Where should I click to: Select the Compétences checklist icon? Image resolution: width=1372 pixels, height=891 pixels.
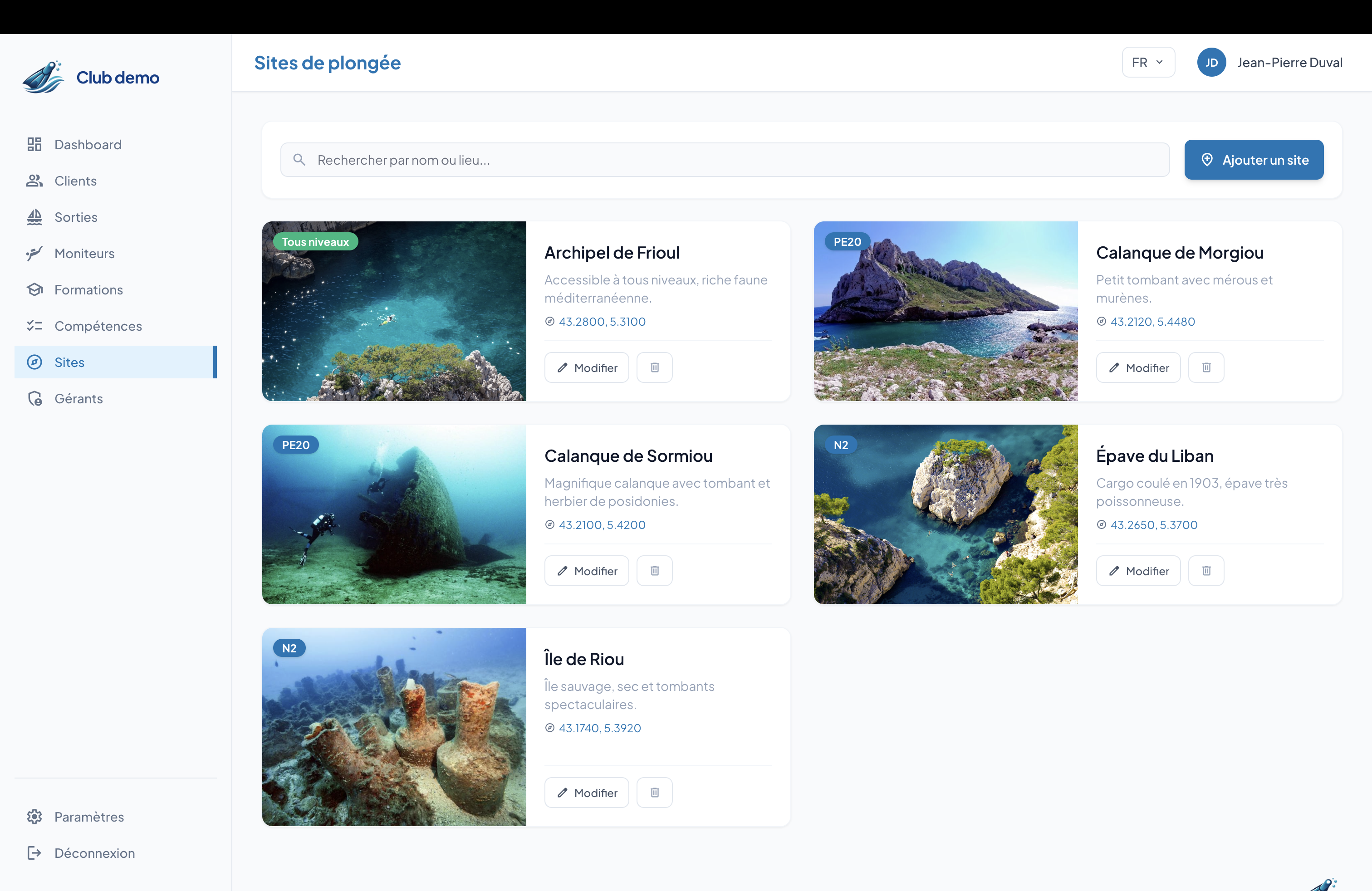34,326
